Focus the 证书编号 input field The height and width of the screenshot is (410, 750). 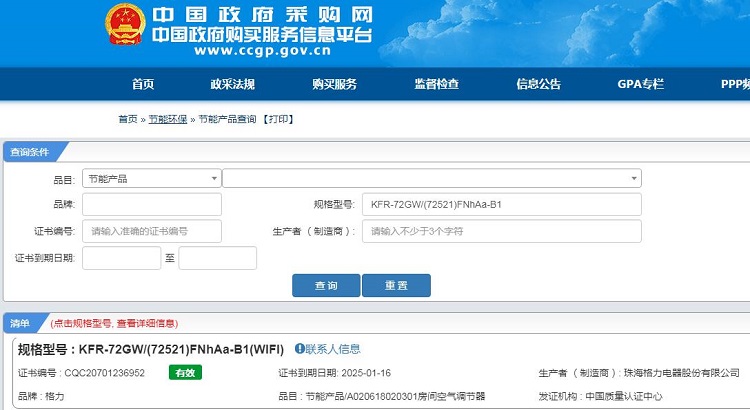tap(152, 231)
